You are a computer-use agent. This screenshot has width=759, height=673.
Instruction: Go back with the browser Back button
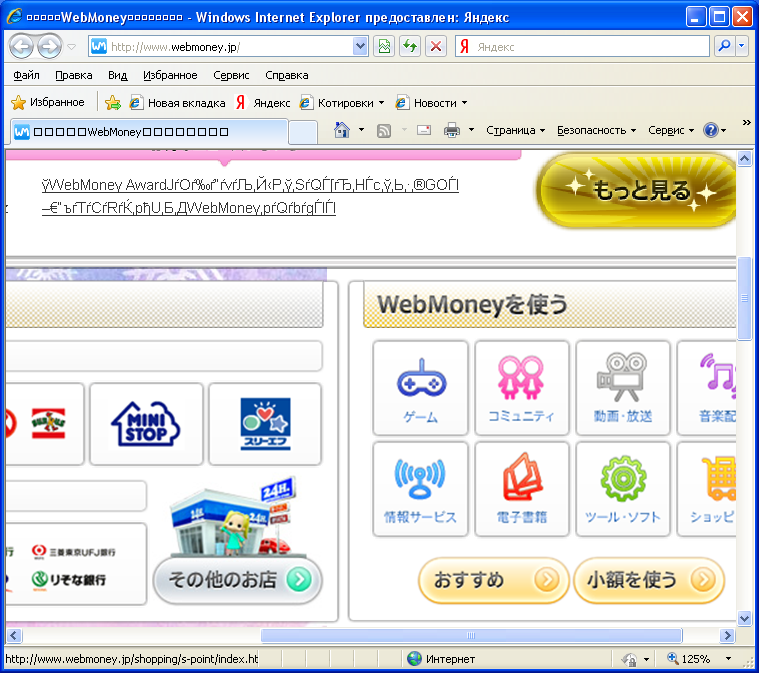(x=21, y=47)
